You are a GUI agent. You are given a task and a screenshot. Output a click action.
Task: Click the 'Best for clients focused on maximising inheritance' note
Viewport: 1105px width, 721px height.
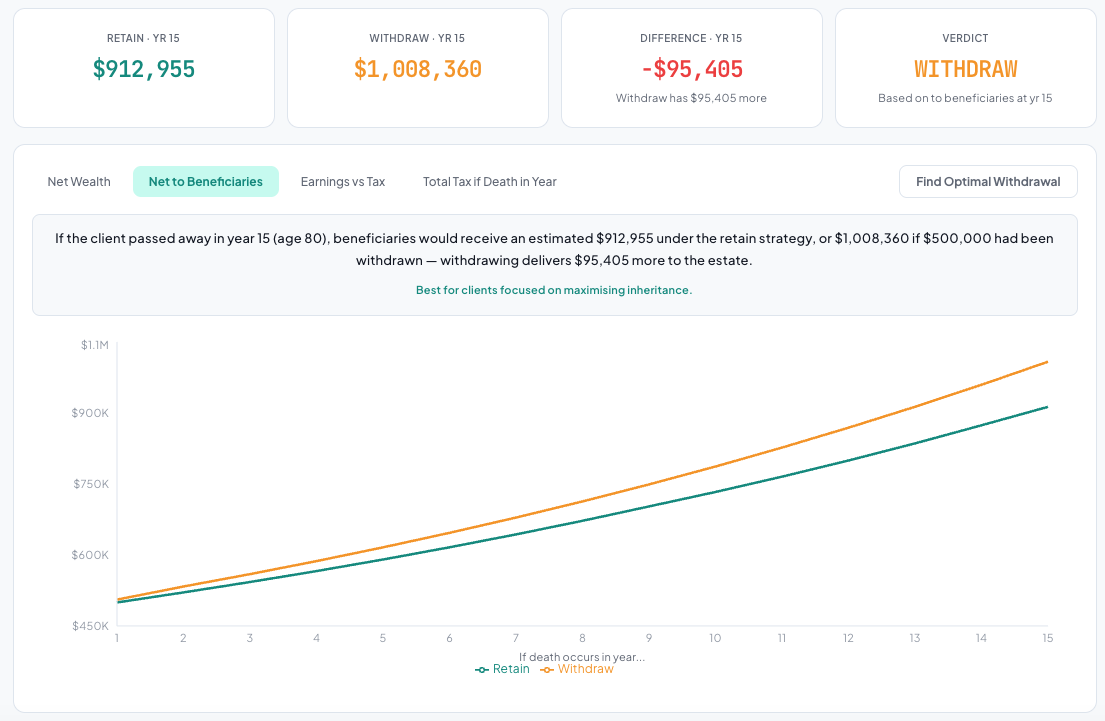pyautogui.click(x=554, y=290)
